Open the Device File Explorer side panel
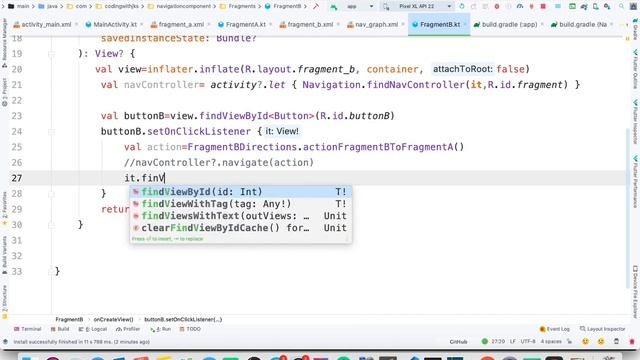 point(636,292)
